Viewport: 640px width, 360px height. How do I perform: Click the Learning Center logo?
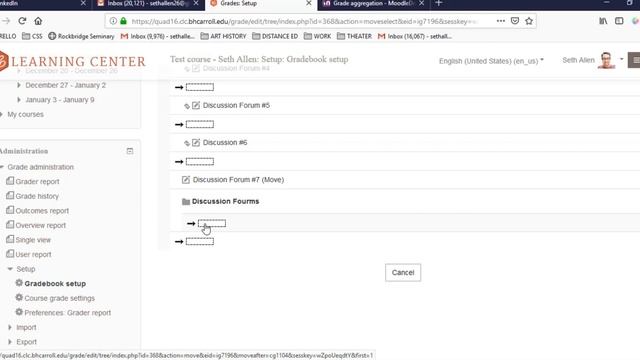coord(73,61)
